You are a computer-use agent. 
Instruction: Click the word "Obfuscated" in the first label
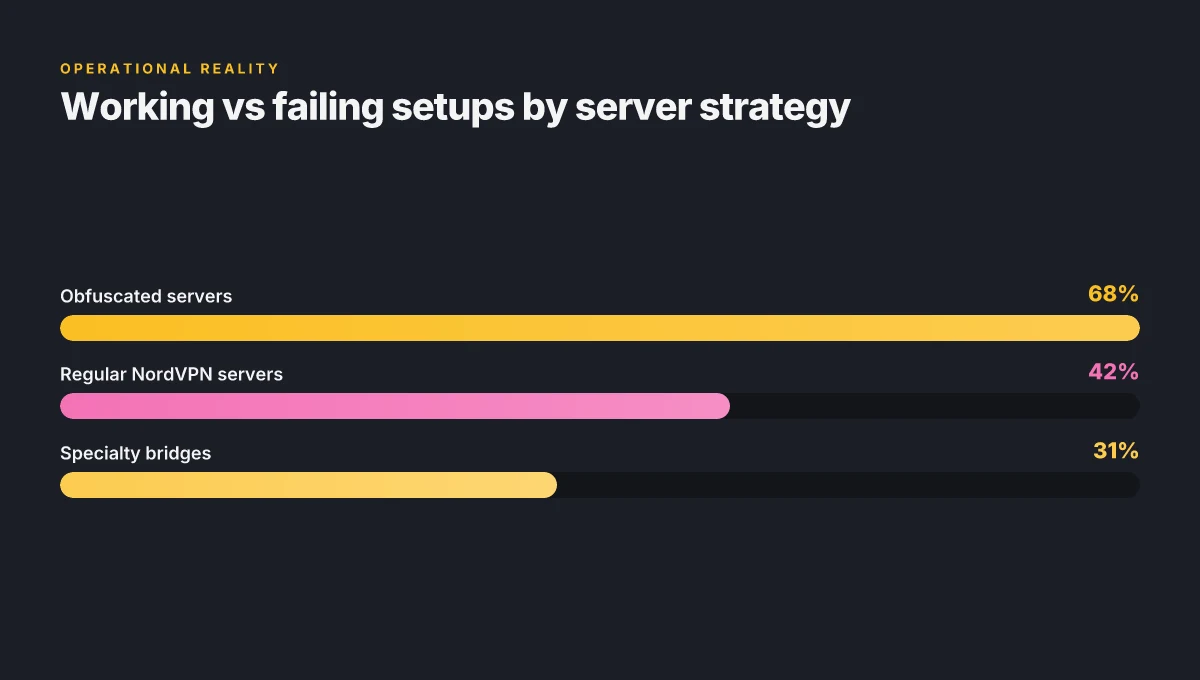[102, 296]
